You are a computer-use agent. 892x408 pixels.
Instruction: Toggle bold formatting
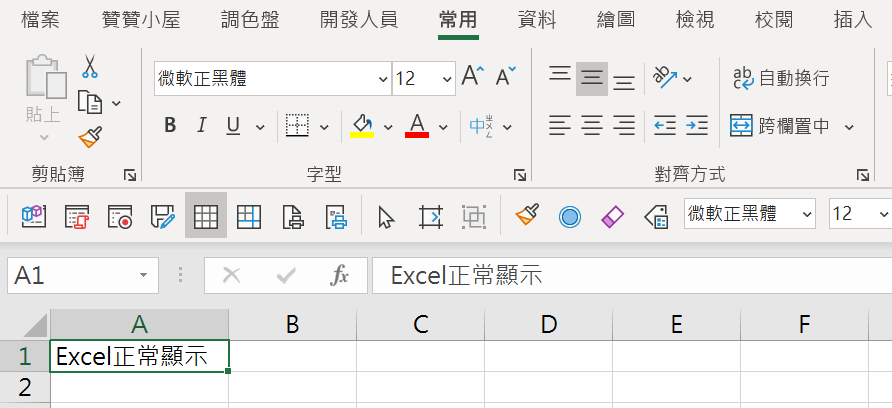pos(170,126)
